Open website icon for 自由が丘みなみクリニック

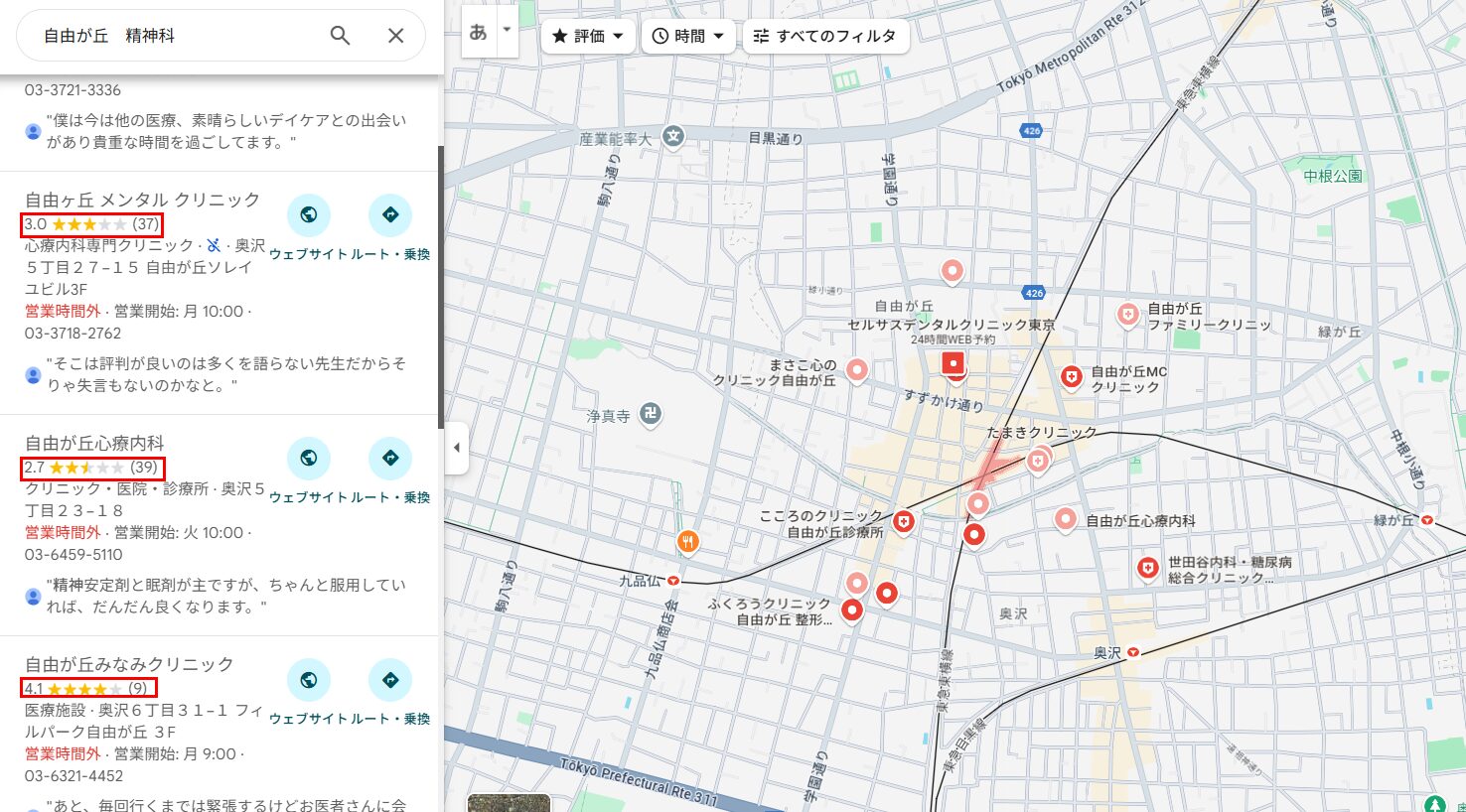[x=309, y=680]
